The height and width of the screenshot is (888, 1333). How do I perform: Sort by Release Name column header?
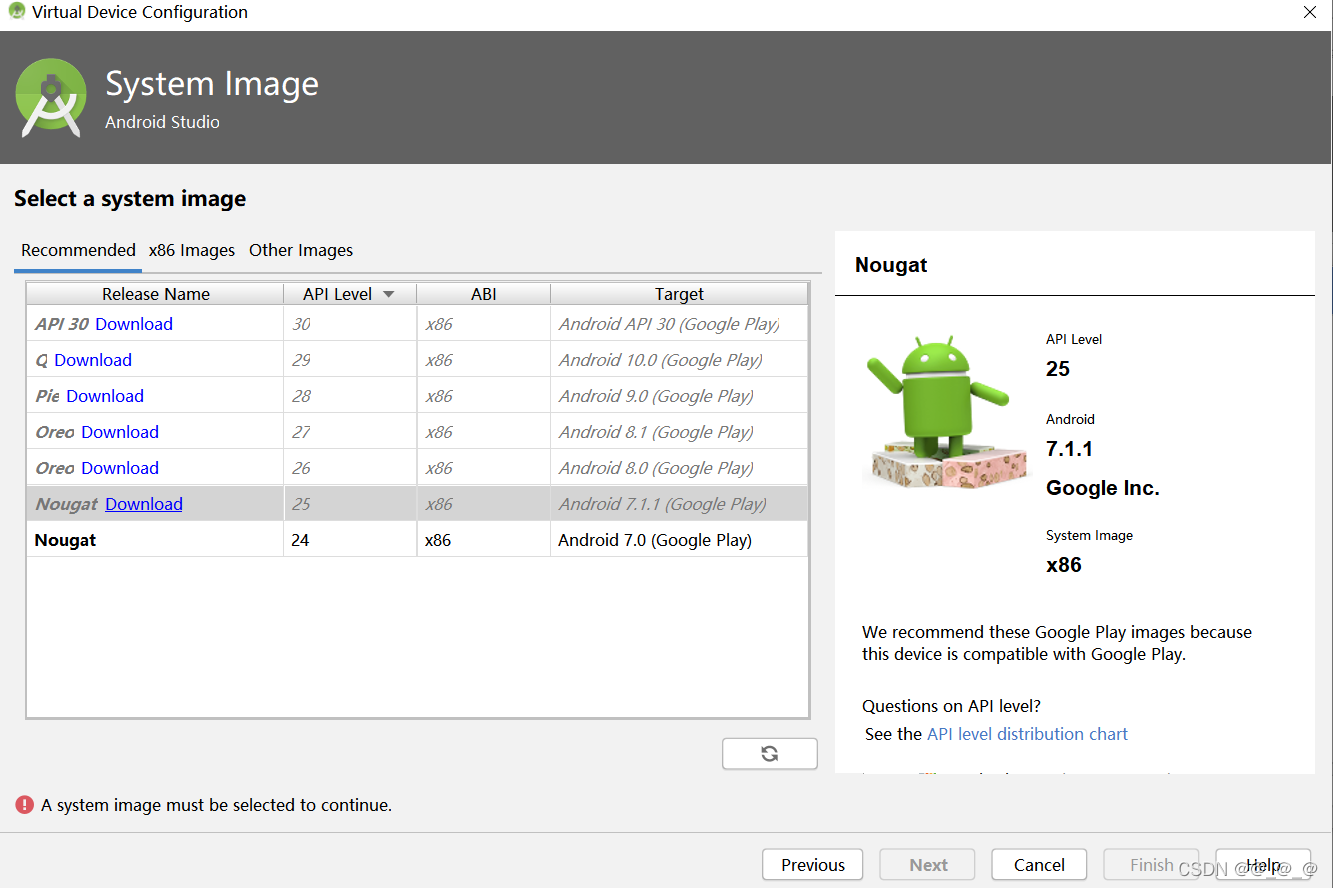pyautogui.click(x=156, y=294)
